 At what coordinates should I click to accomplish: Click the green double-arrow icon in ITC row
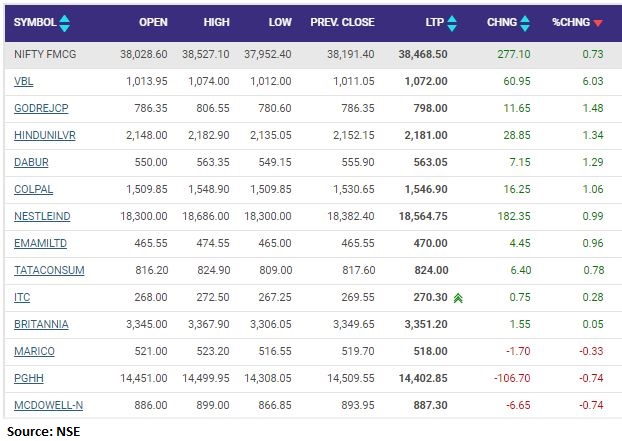(458, 297)
